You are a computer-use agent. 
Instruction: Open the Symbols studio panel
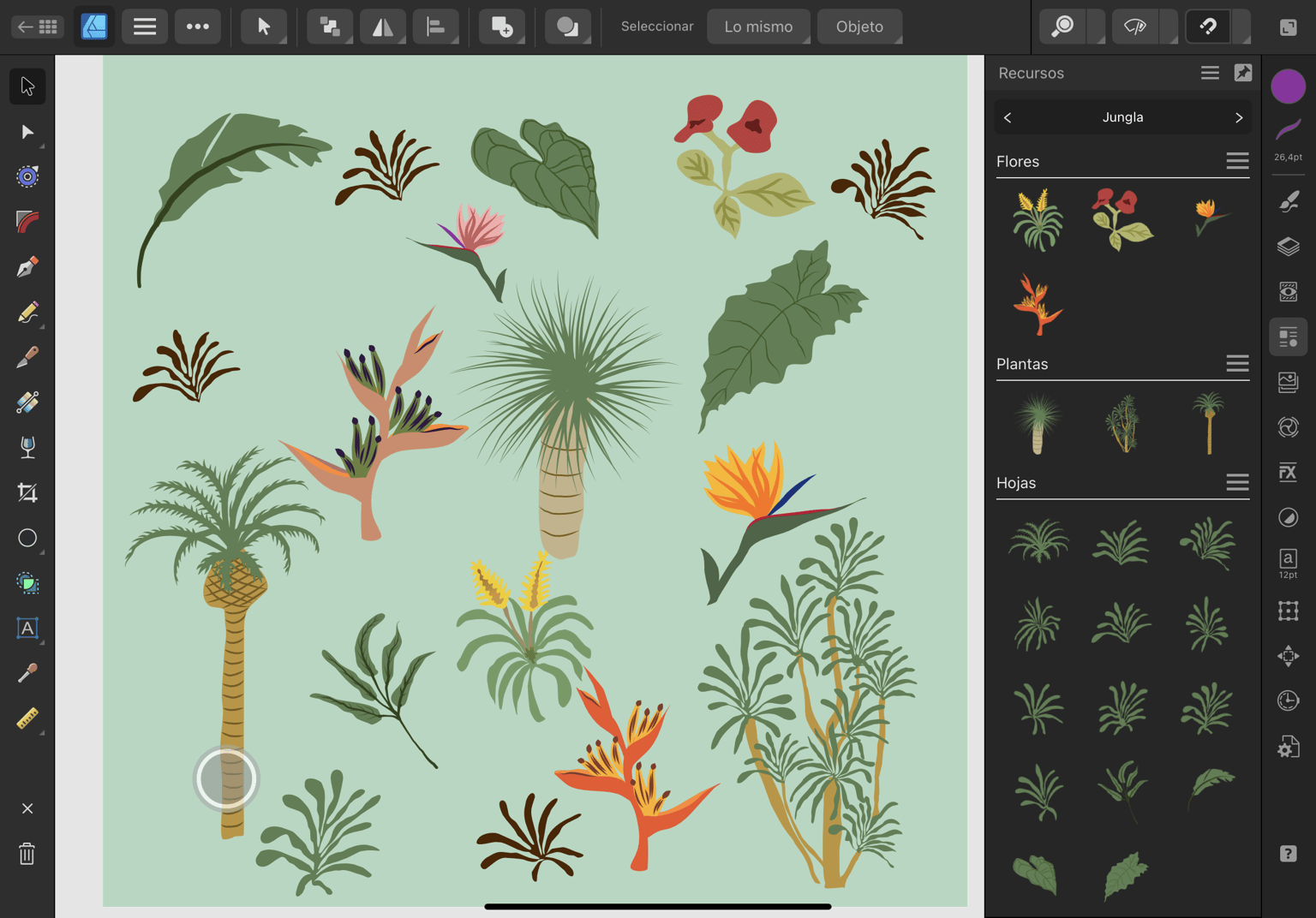tap(1288, 426)
